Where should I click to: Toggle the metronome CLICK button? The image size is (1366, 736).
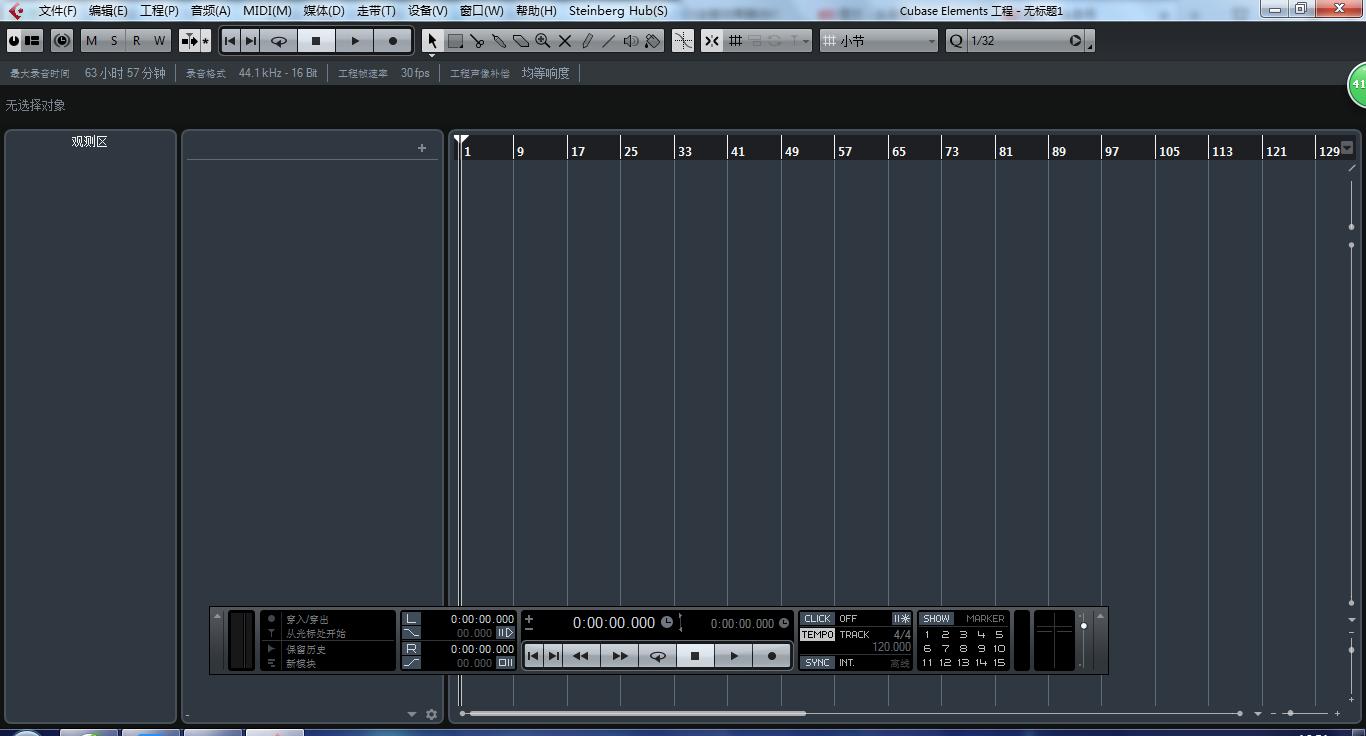click(x=817, y=619)
